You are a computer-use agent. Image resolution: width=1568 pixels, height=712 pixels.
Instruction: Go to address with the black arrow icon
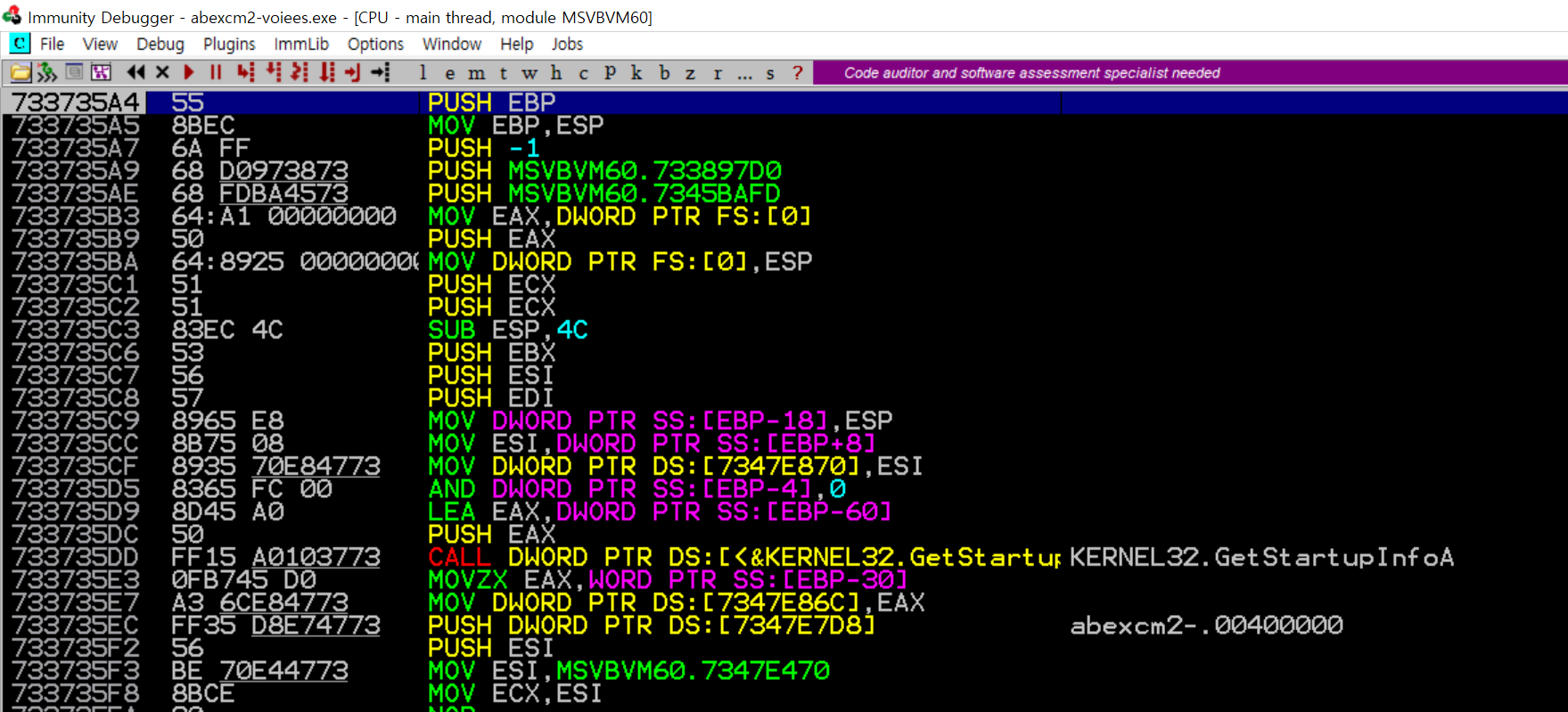click(381, 72)
